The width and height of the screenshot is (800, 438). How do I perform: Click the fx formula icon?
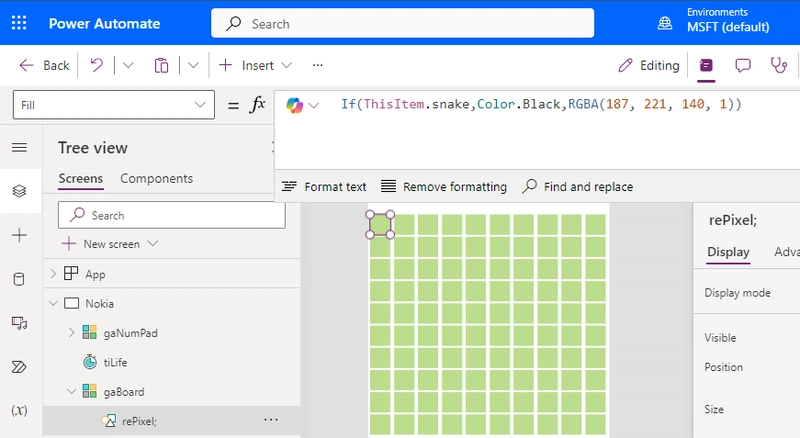[258, 105]
